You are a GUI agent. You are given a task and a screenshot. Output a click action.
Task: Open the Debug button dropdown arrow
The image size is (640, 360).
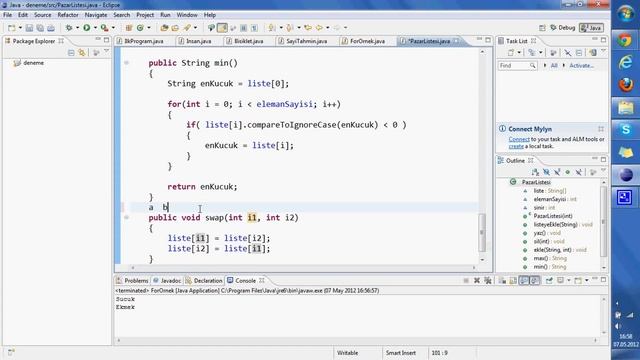(x=77, y=28)
